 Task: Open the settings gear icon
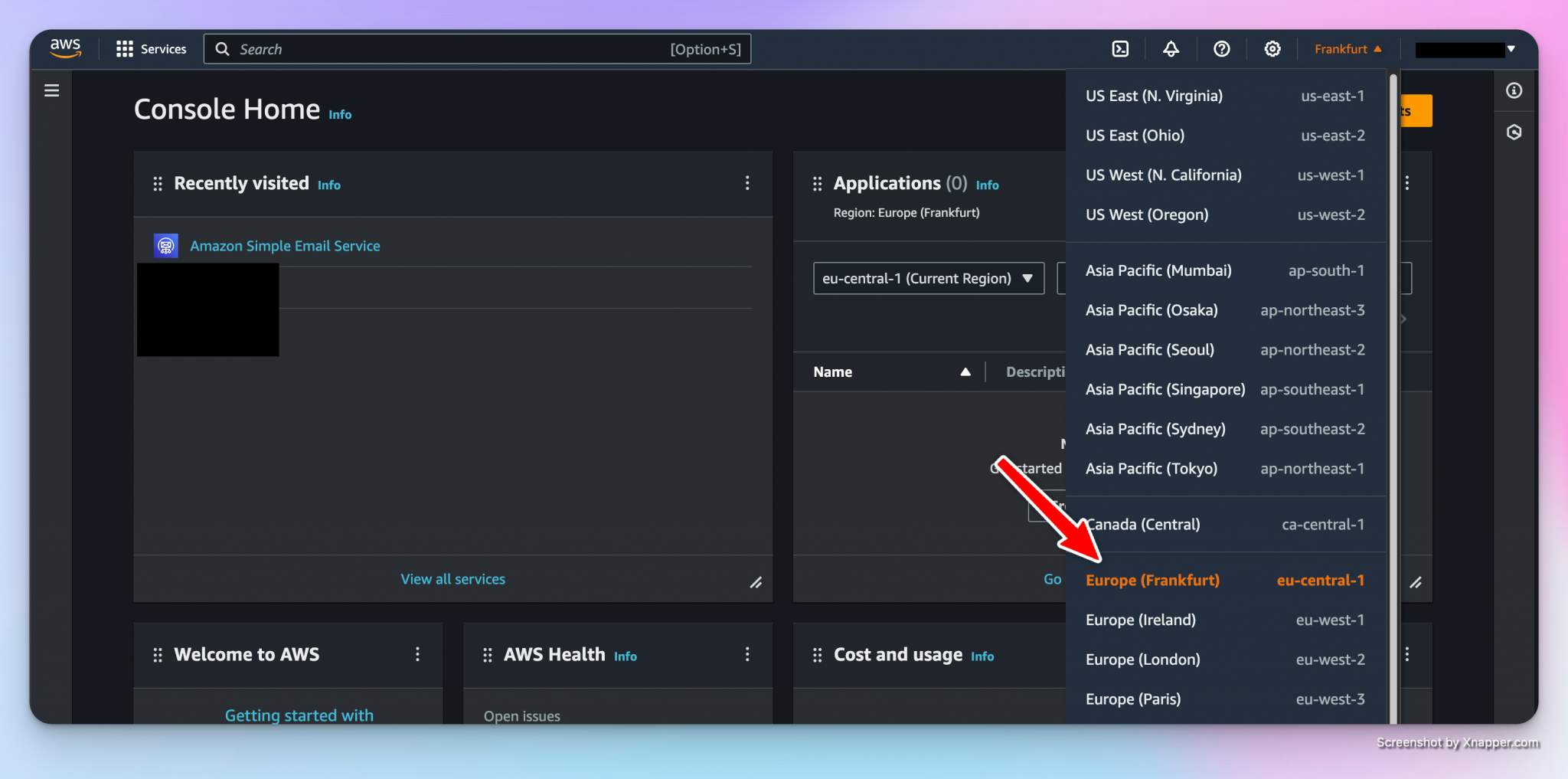tap(1272, 49)
